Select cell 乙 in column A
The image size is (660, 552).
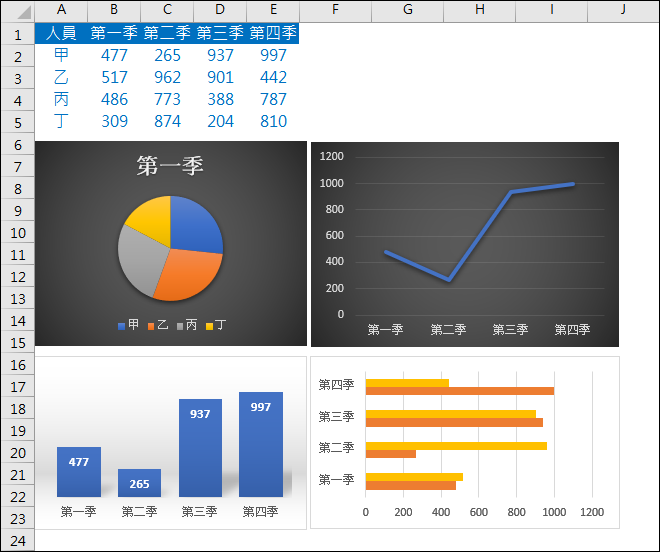click(x=61, y=77)
